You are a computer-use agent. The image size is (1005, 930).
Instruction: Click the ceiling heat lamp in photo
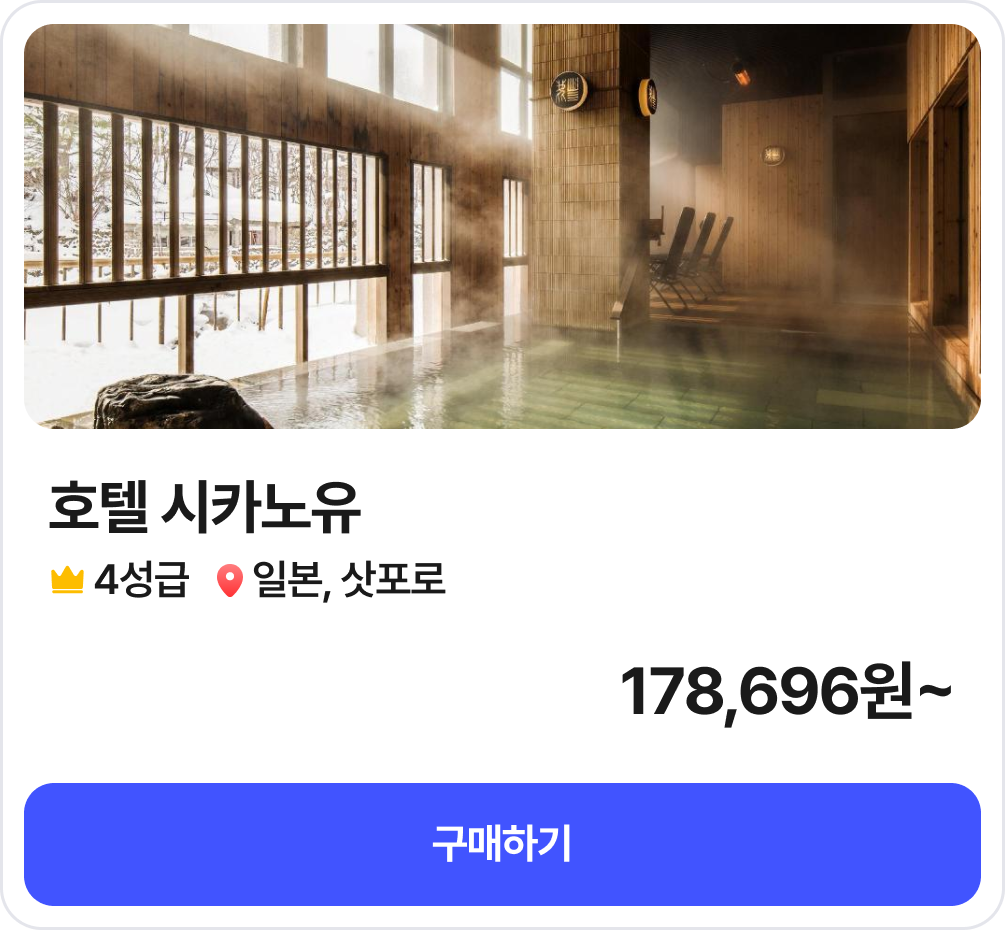[740, 72]
